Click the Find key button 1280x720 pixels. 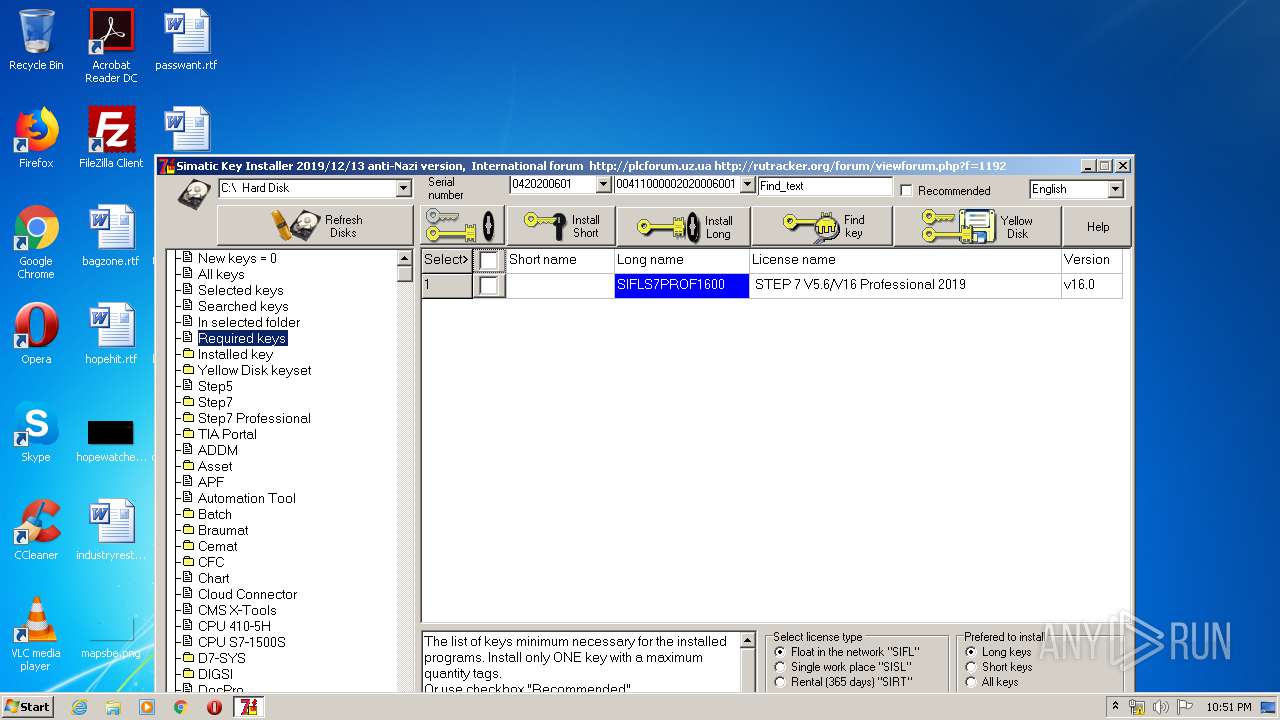[x=821, y=226]
